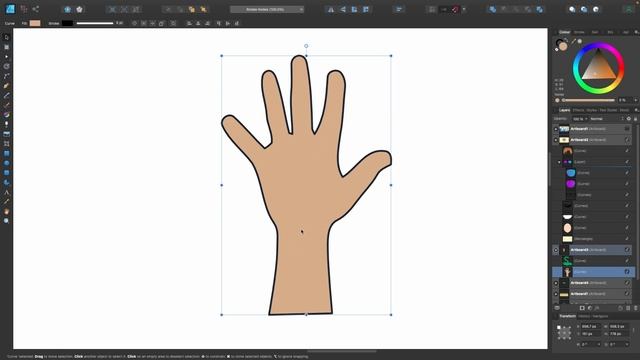Open the Colour tab
640x360 pixels.
(564, 32)
